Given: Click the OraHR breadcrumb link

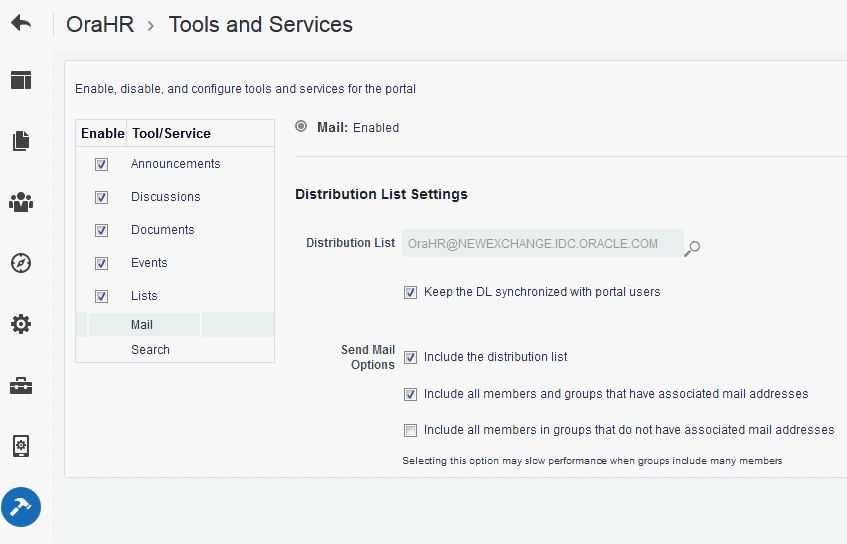Looking at the screenshot, I should click(100, 24).
